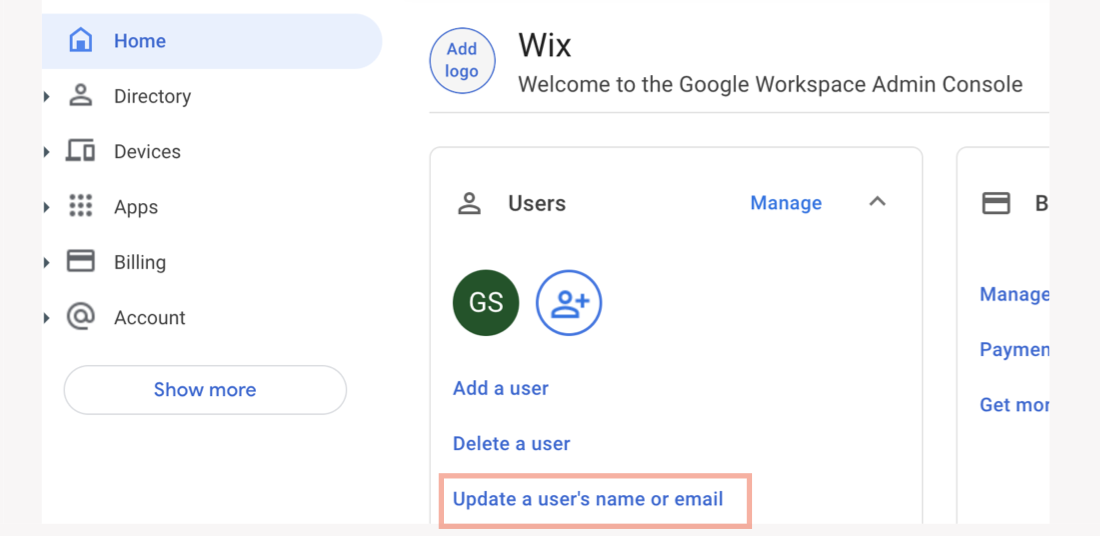Screen dimensions: 1100x536
Task: Expand the Account menu arrow
Action: [x=47, y=318]
